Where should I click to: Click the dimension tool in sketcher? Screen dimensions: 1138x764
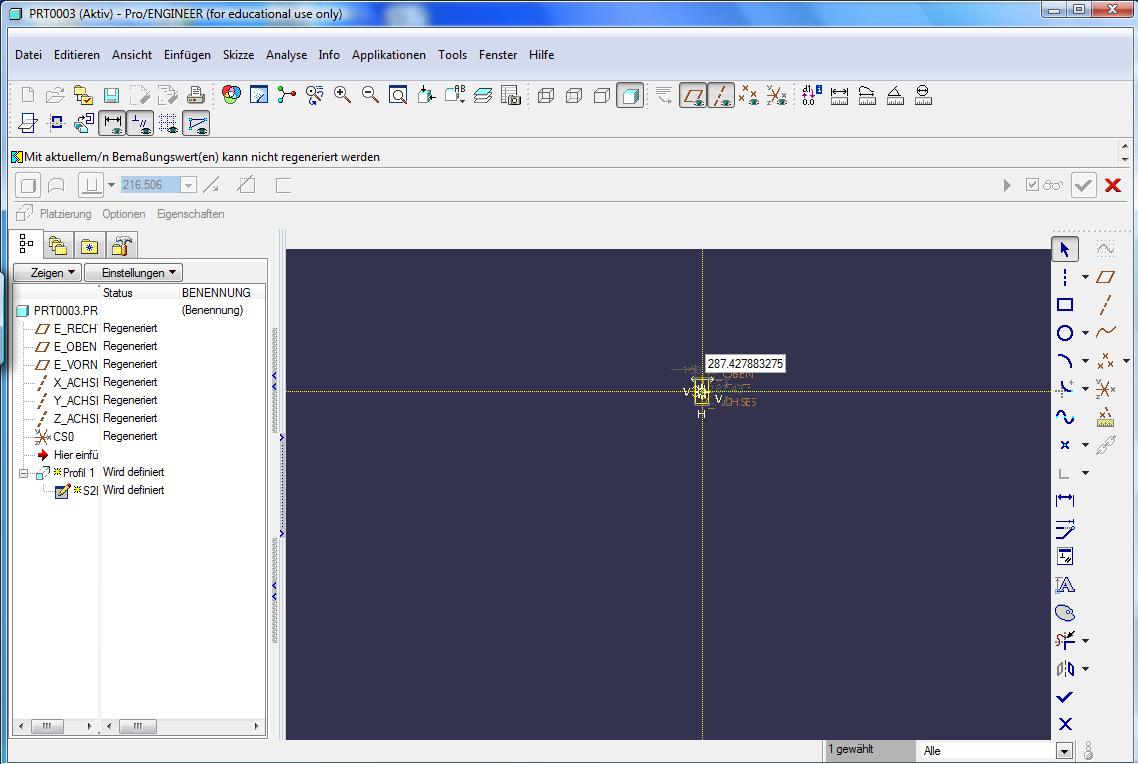[1065, 500]
